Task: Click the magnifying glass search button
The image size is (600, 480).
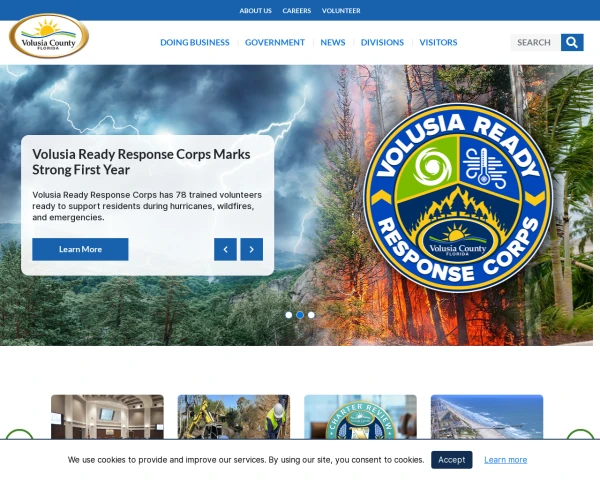Action: (572, 42)
